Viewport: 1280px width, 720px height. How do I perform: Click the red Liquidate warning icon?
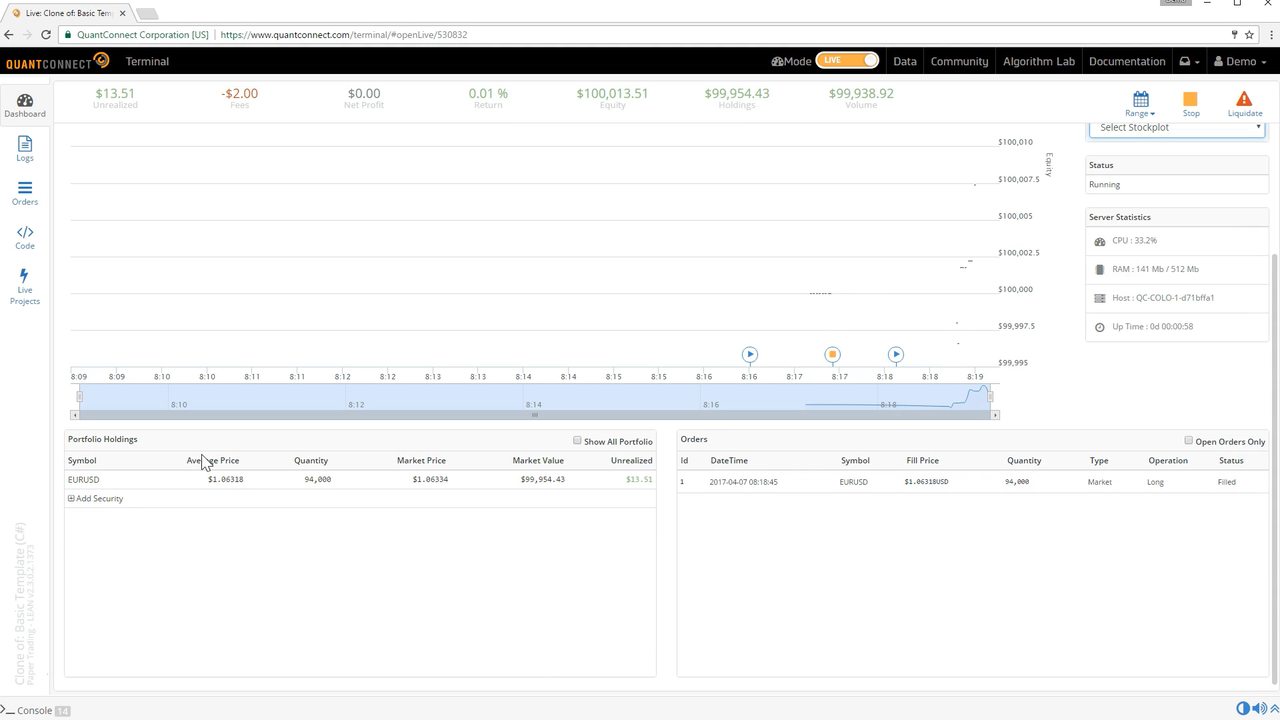click(1244, 102)
